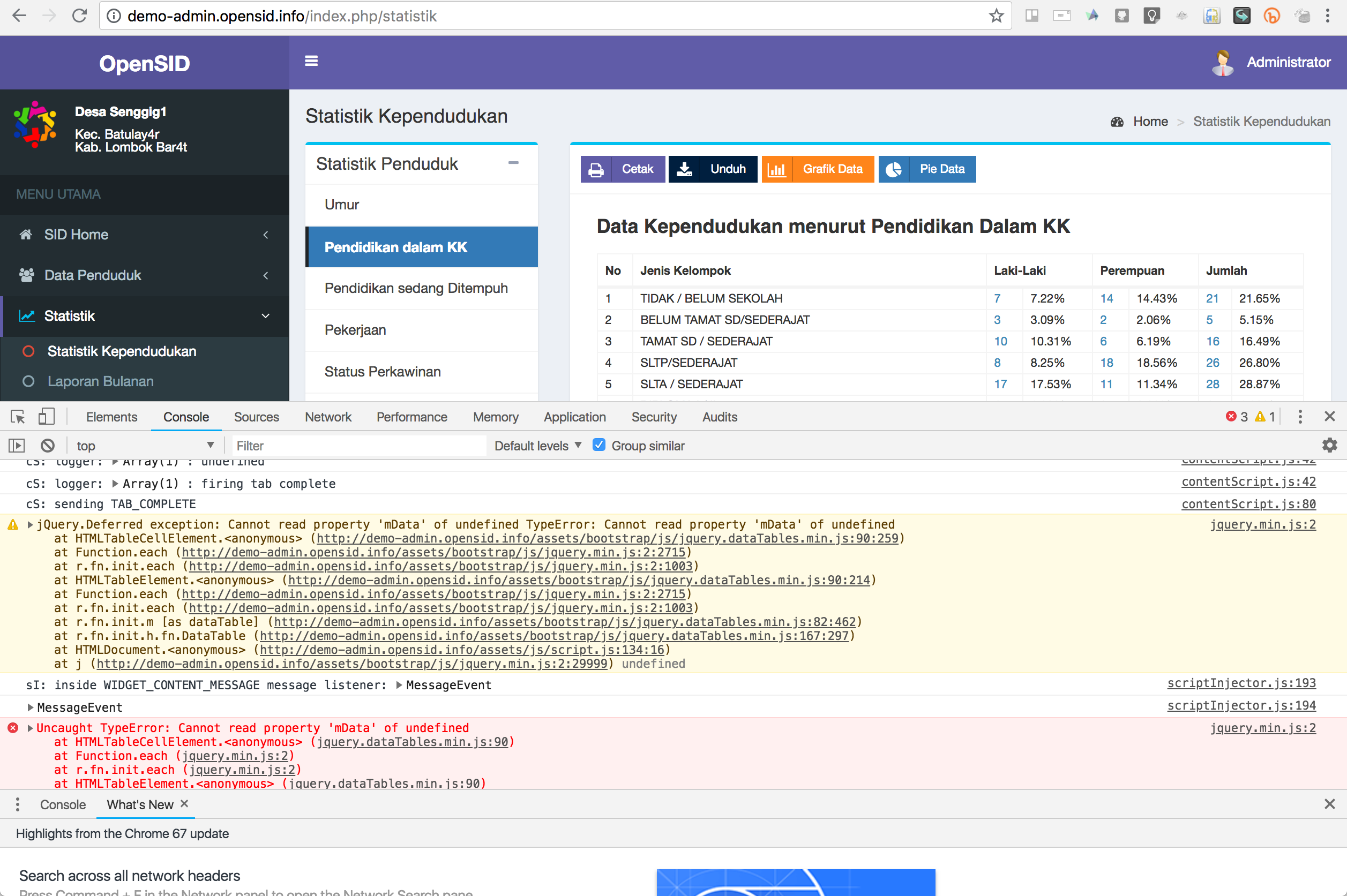The height and width of the screenshot is (896, 1347).
Task: Switch to the What's New tab
Action: [x=140, y=804]
